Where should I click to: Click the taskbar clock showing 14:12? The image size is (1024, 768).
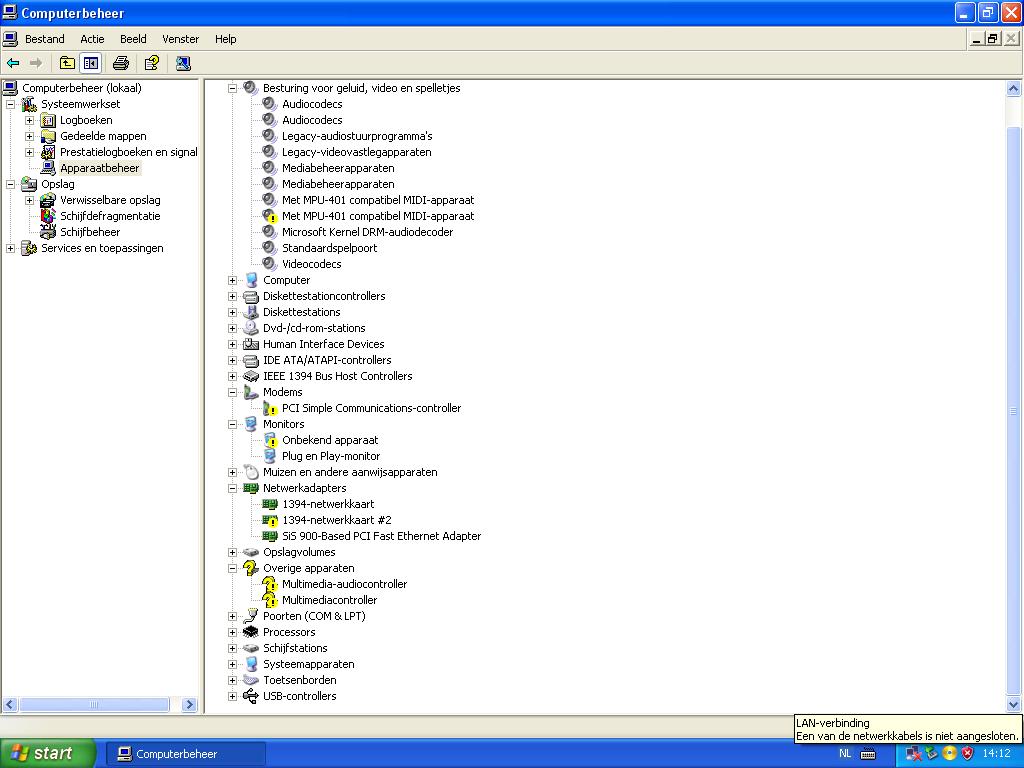pyautogui.click(x=997, y=754)
